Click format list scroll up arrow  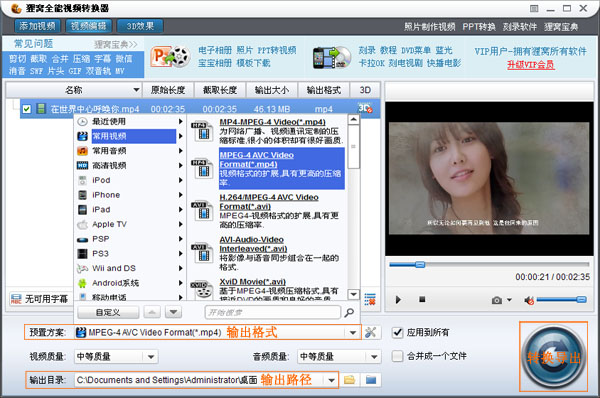[x=354, y=120]
